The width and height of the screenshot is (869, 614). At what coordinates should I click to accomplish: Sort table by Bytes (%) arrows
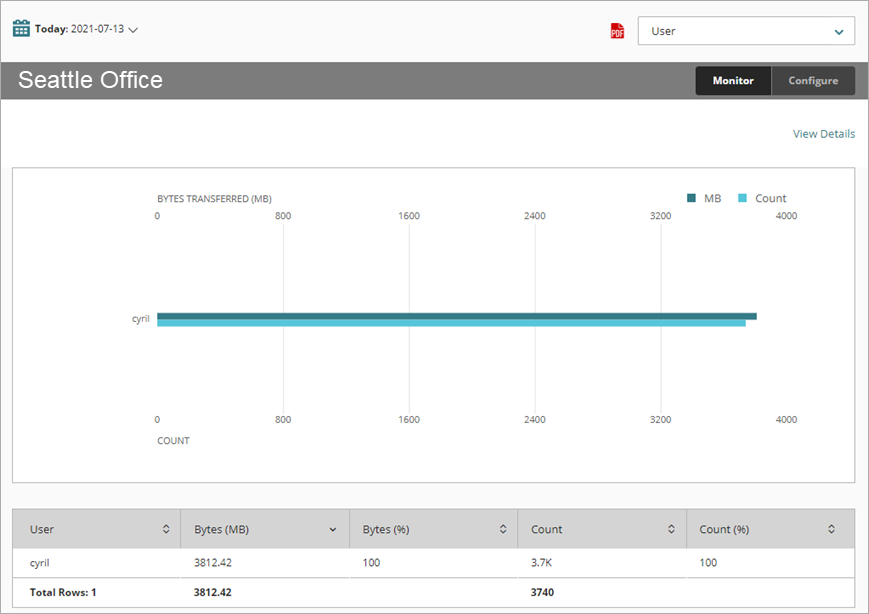tap(502, 529)
